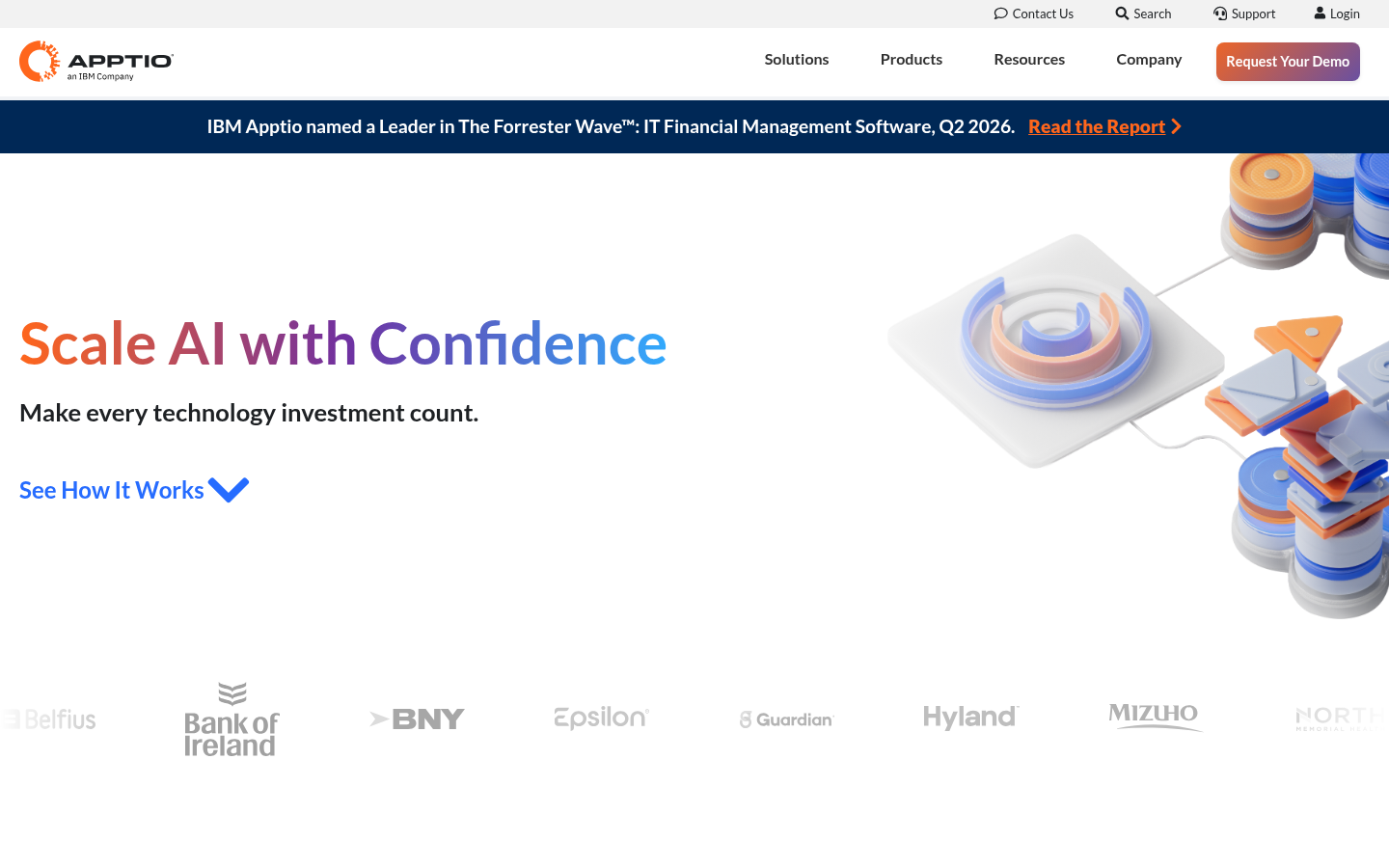Open the Company menu
This screenshot has width=1389, height=868.
1149,60
